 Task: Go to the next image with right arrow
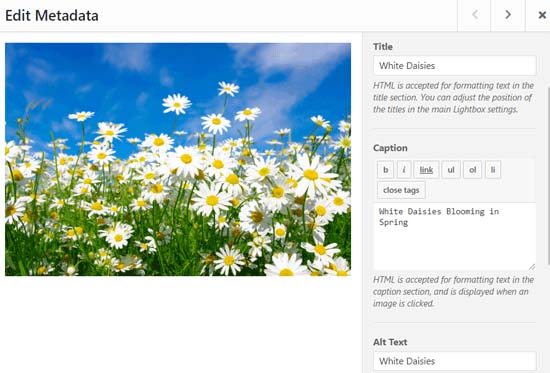point(508,15)
